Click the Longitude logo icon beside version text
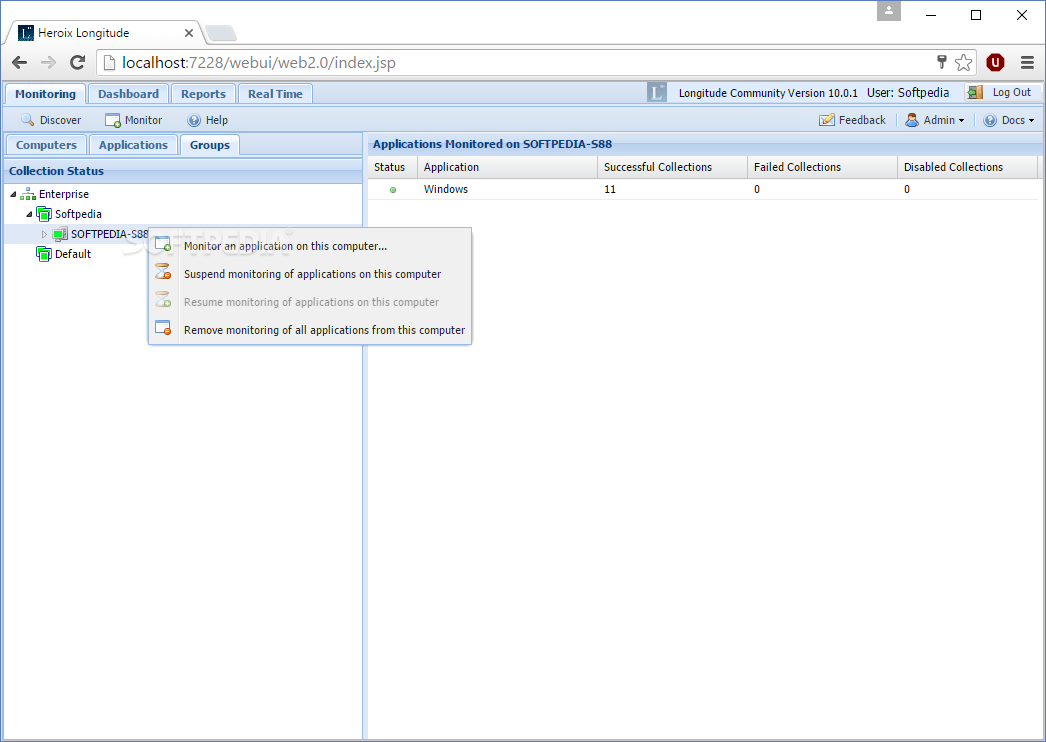The width and height of the screenshot is (1046, 742). 656,93
